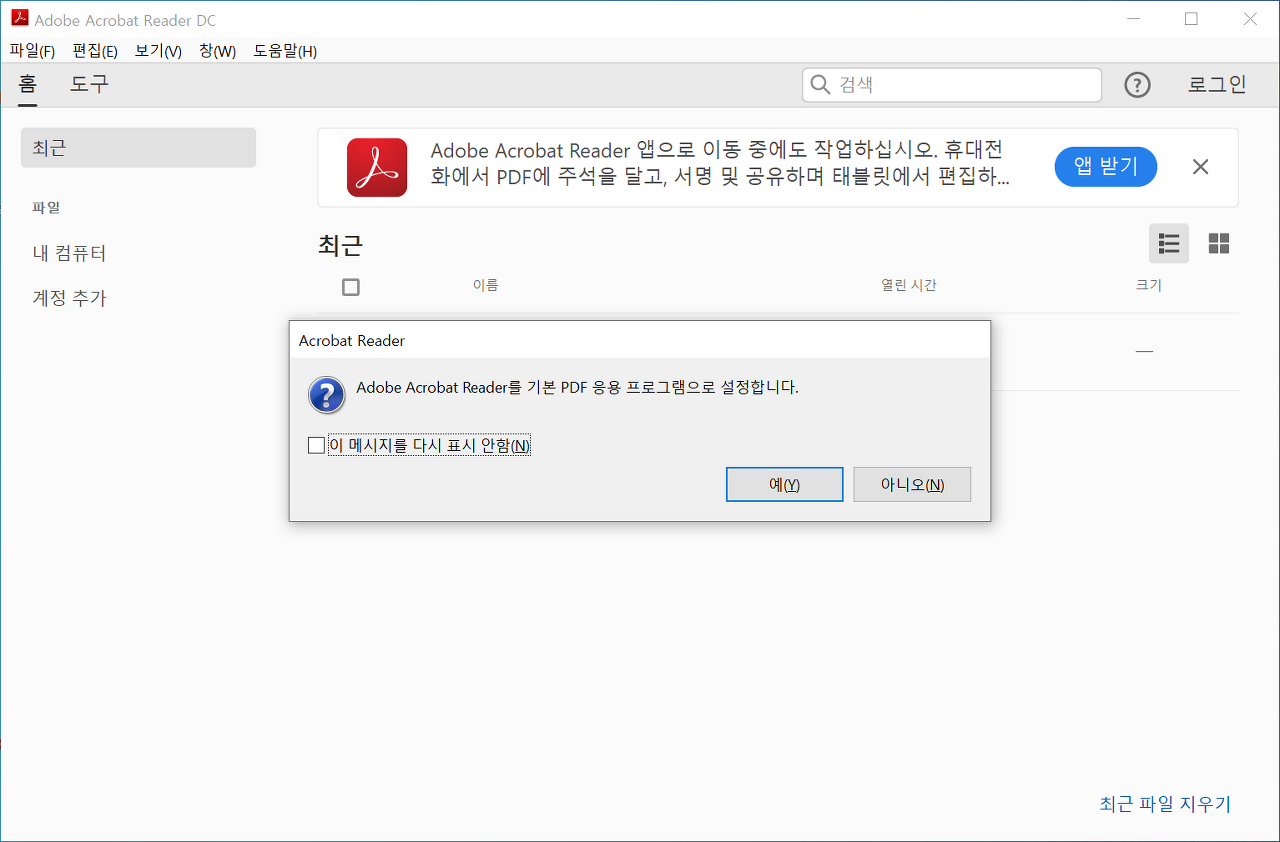Viewport: 1280px width, 842px height.
Task: Open 내 컴퓨터 in the sidebar
Action: (70, 253)
